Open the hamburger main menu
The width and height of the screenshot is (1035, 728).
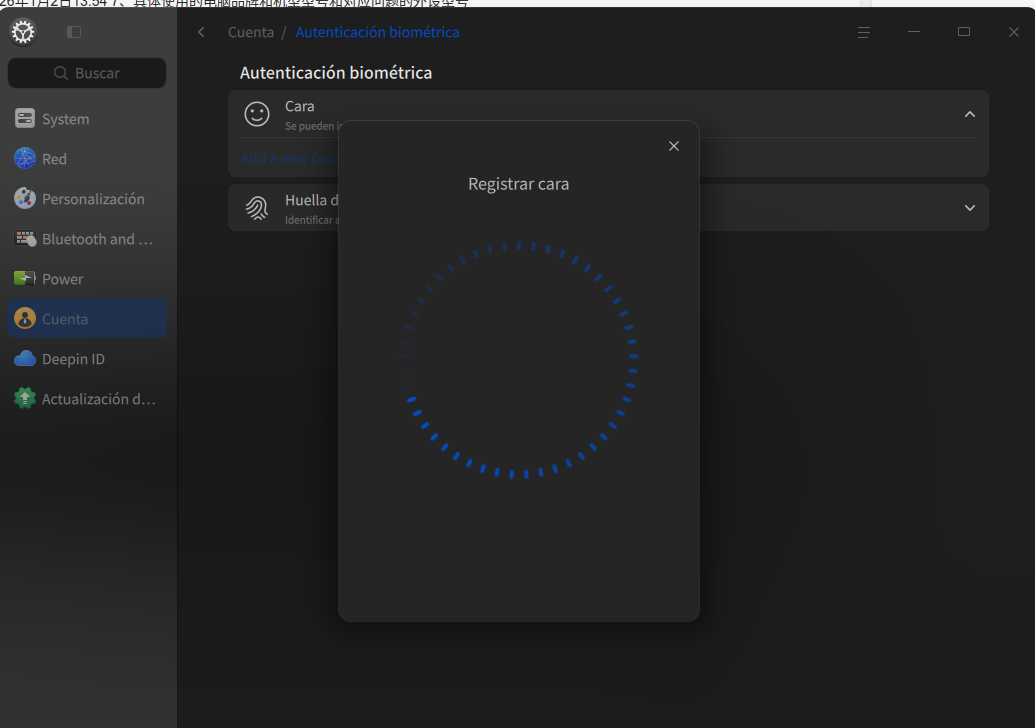coord(863,32)
